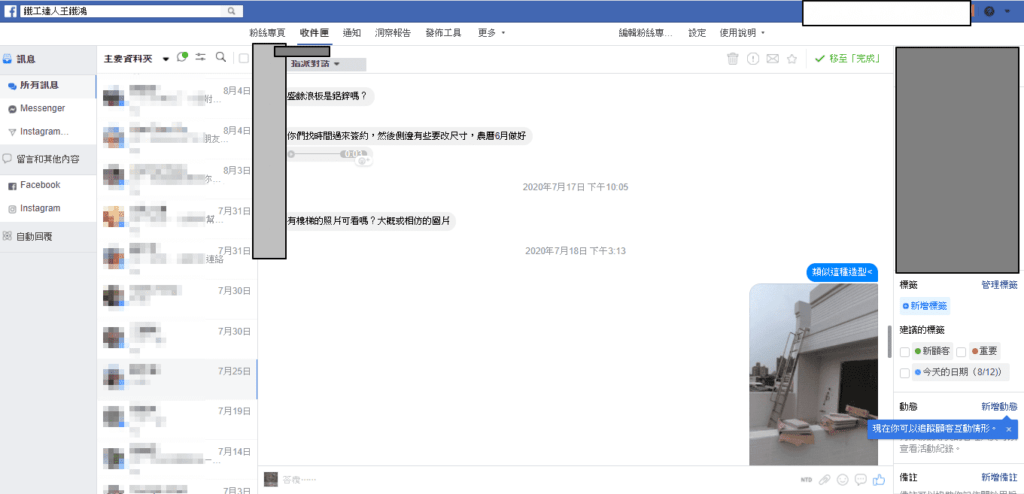Click the 管理標籤 link

pyautogui.click(x=999, y=285)
